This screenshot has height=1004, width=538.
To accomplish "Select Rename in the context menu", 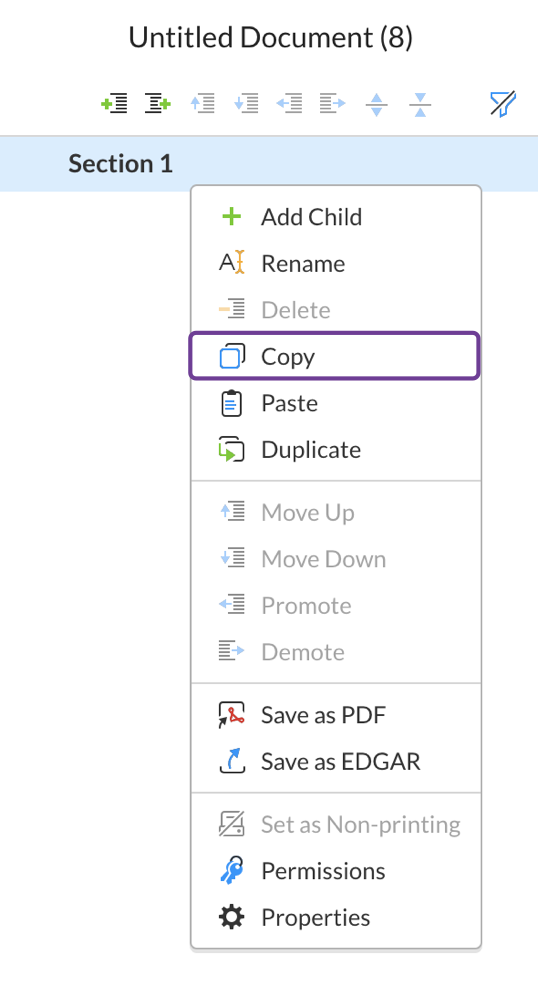I will [336, 263].
